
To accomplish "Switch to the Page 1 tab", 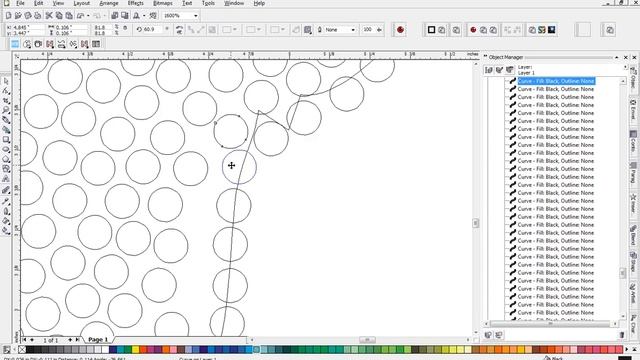I will [98, 340].
